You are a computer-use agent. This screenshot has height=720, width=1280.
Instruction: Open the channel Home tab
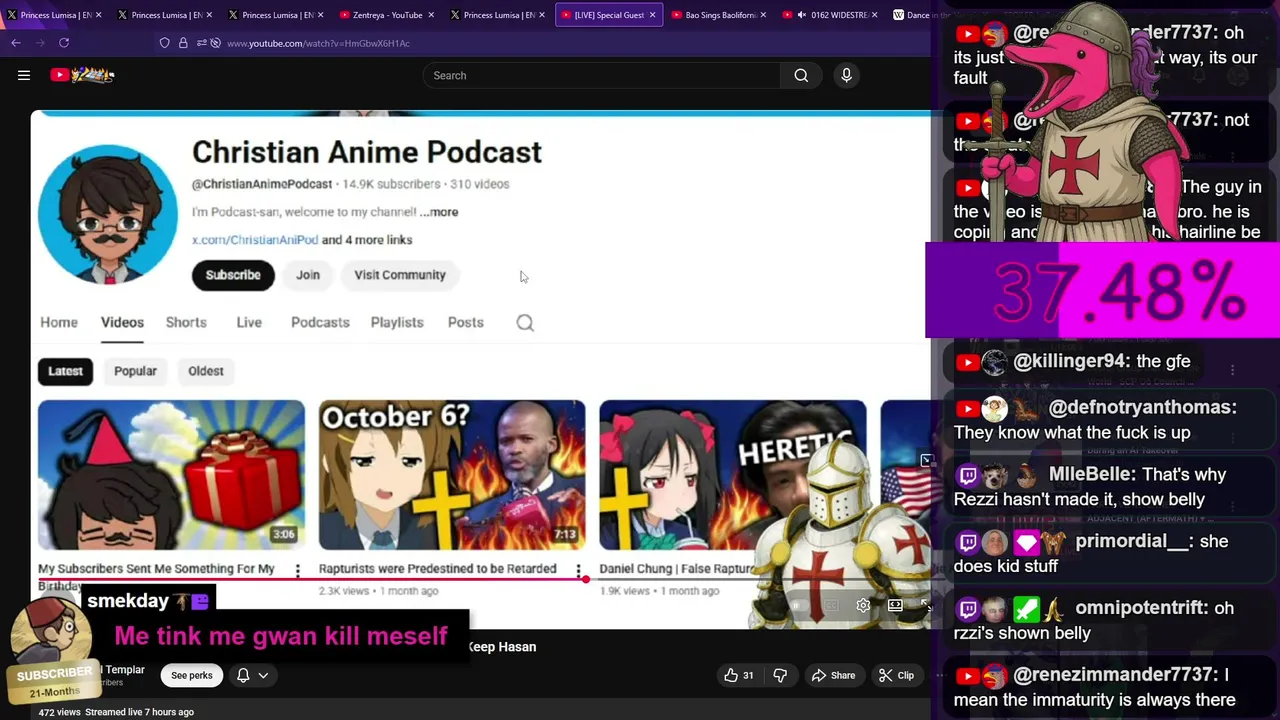(59, 322)
